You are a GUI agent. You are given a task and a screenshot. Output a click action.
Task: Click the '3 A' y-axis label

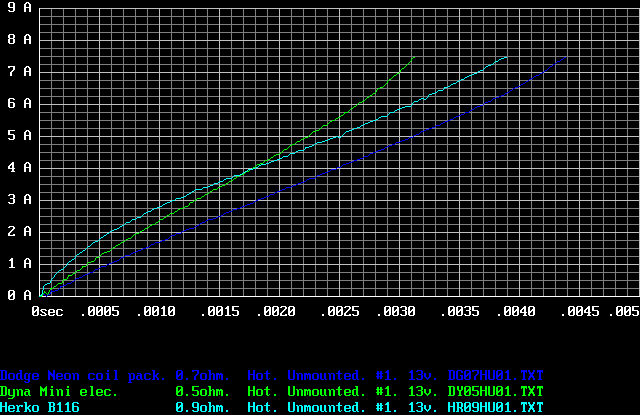point(19,199)
